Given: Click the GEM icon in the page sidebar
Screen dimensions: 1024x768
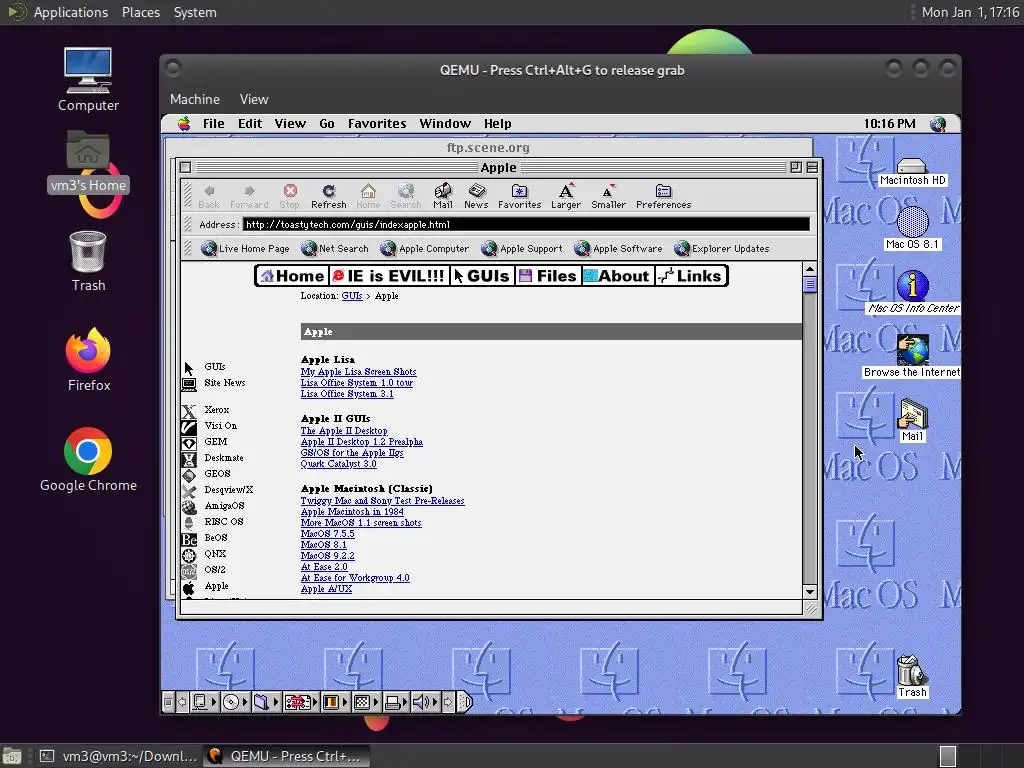Looking at the screenshot, I should coord(189,443).
